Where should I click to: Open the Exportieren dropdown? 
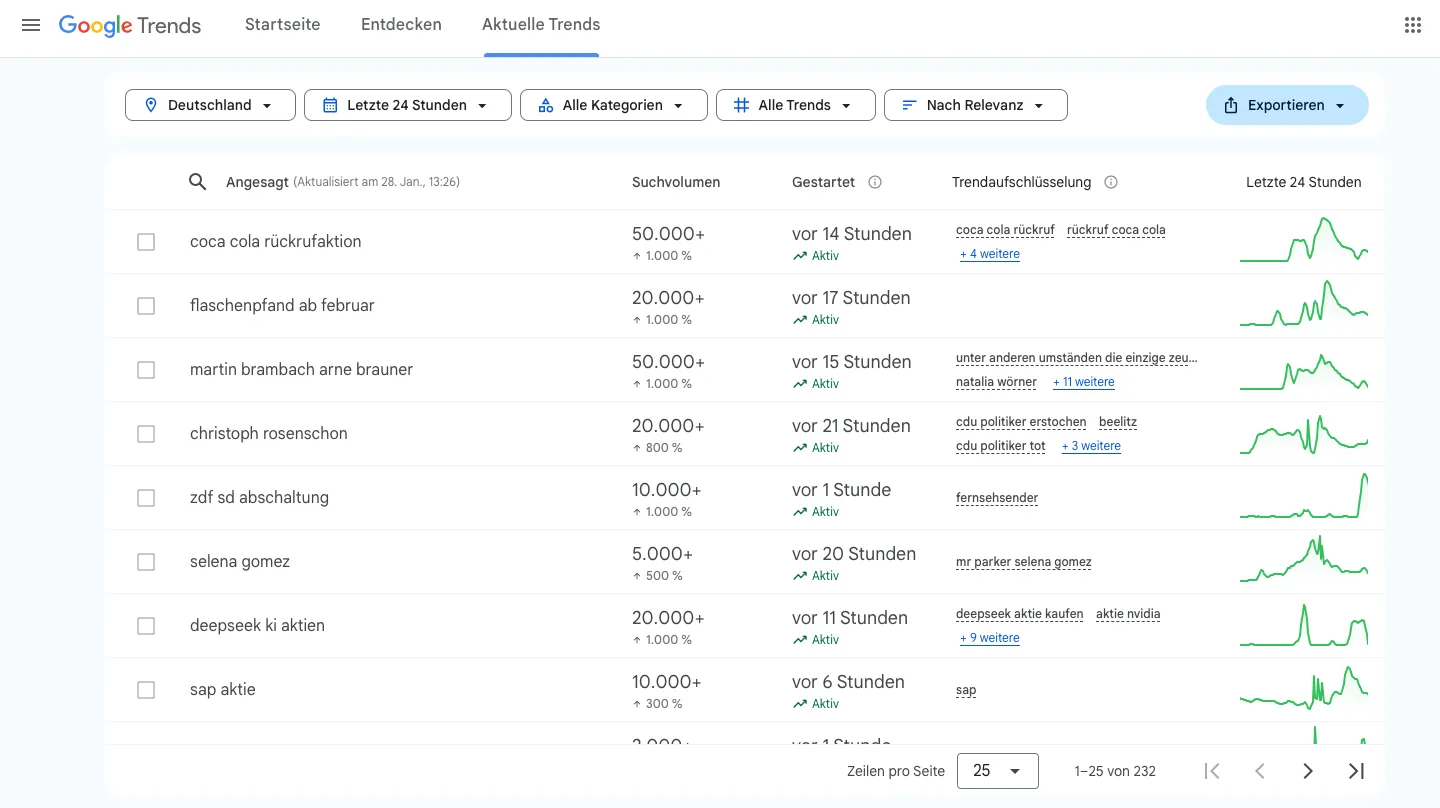click(1287, 105)
